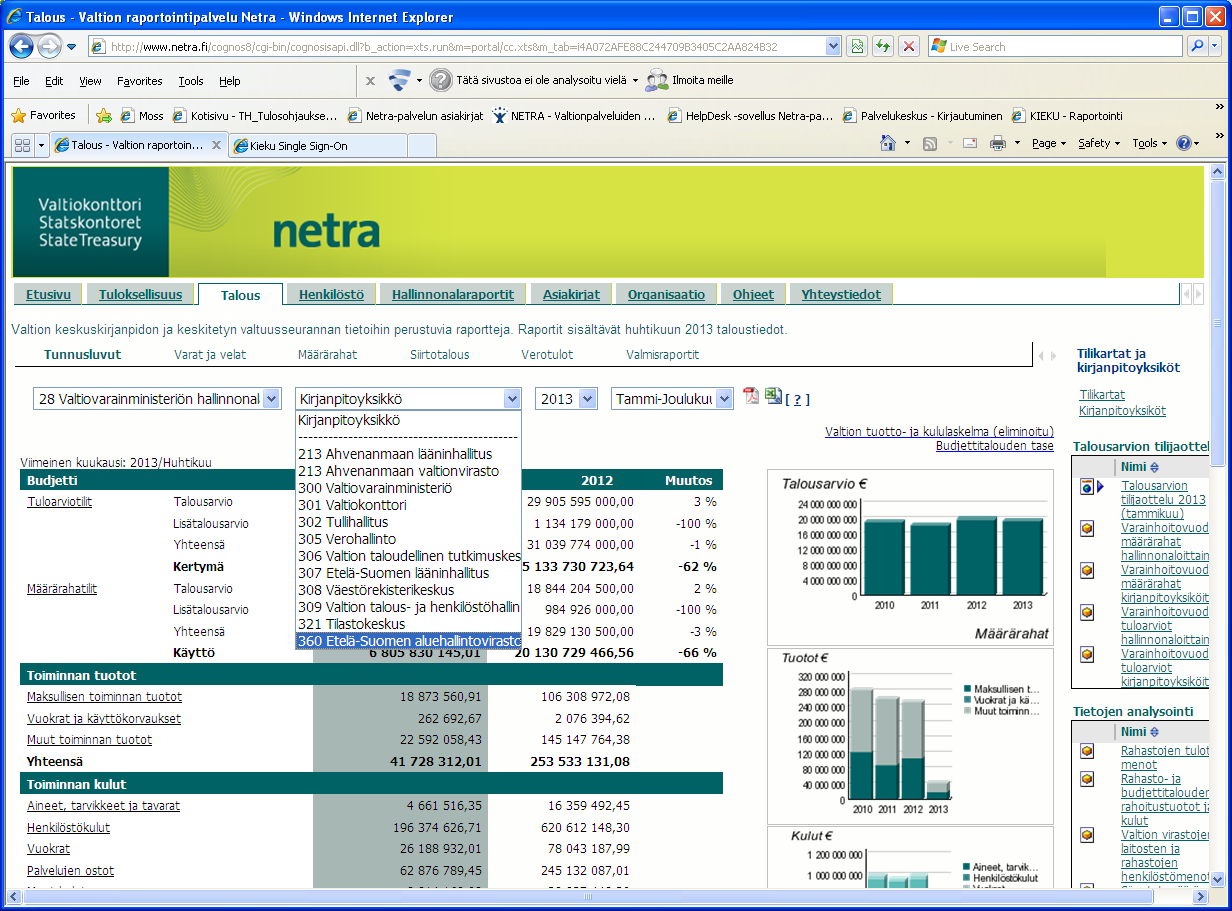Pick 321 Tilastokeskus from the dropdown list
The image size is (1232, 911).
(x=408, y=624)
